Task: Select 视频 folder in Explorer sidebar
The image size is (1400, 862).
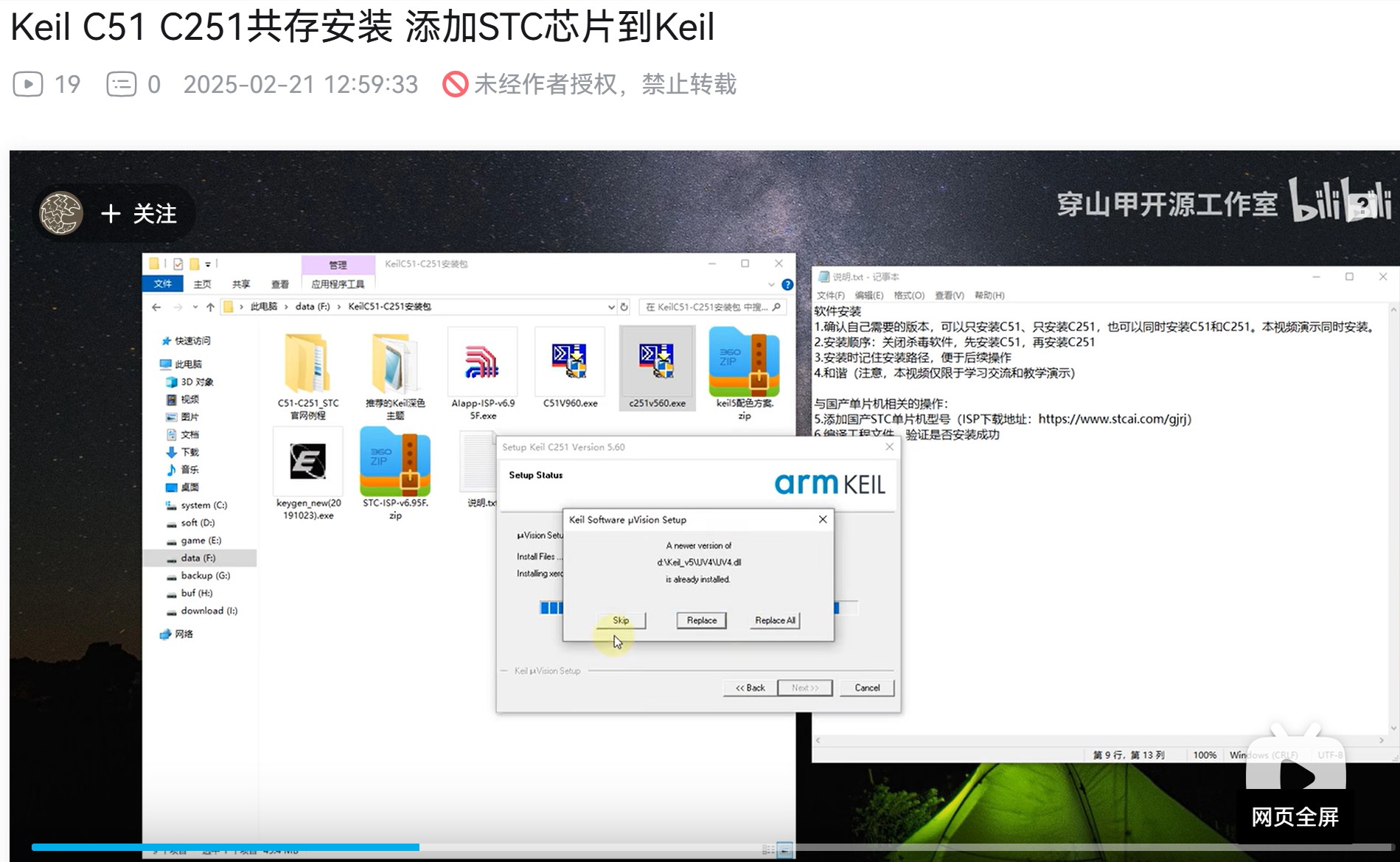Action: click(183, 400)
